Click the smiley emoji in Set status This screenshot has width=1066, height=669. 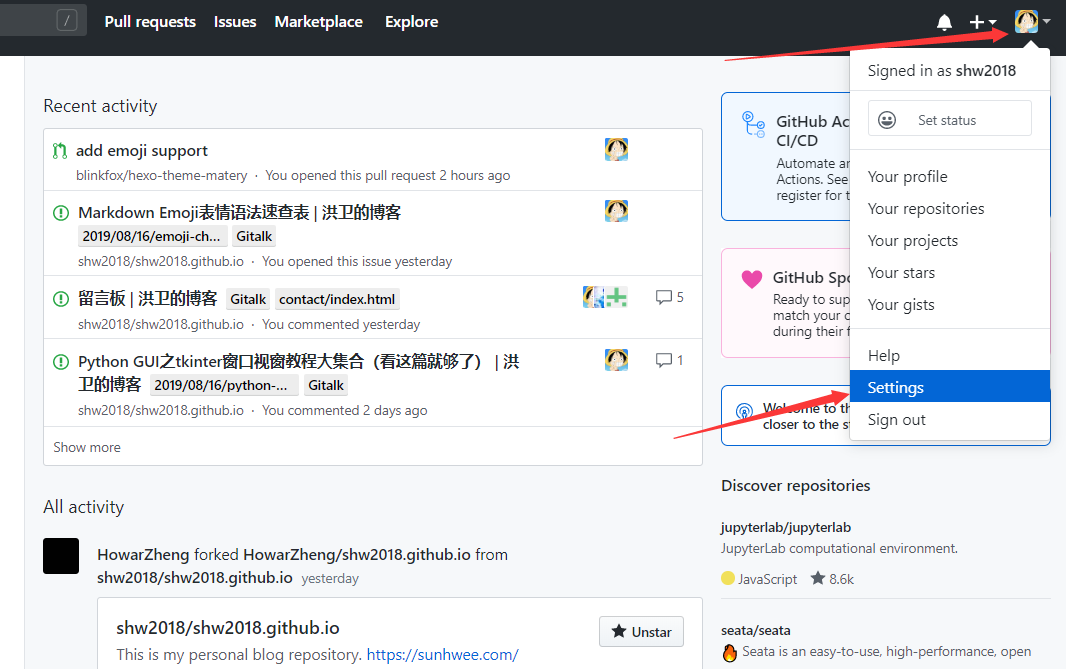887,120
